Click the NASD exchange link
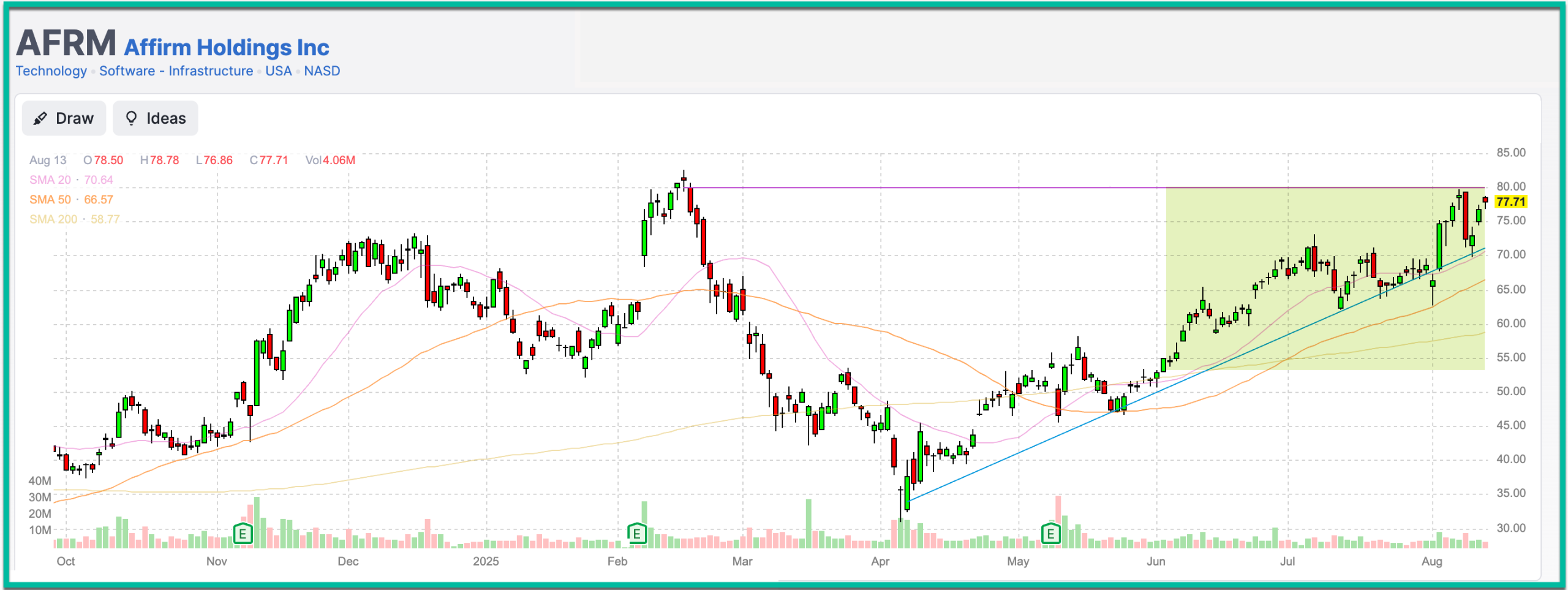The image size is (1568, 590). pos(322,71)
